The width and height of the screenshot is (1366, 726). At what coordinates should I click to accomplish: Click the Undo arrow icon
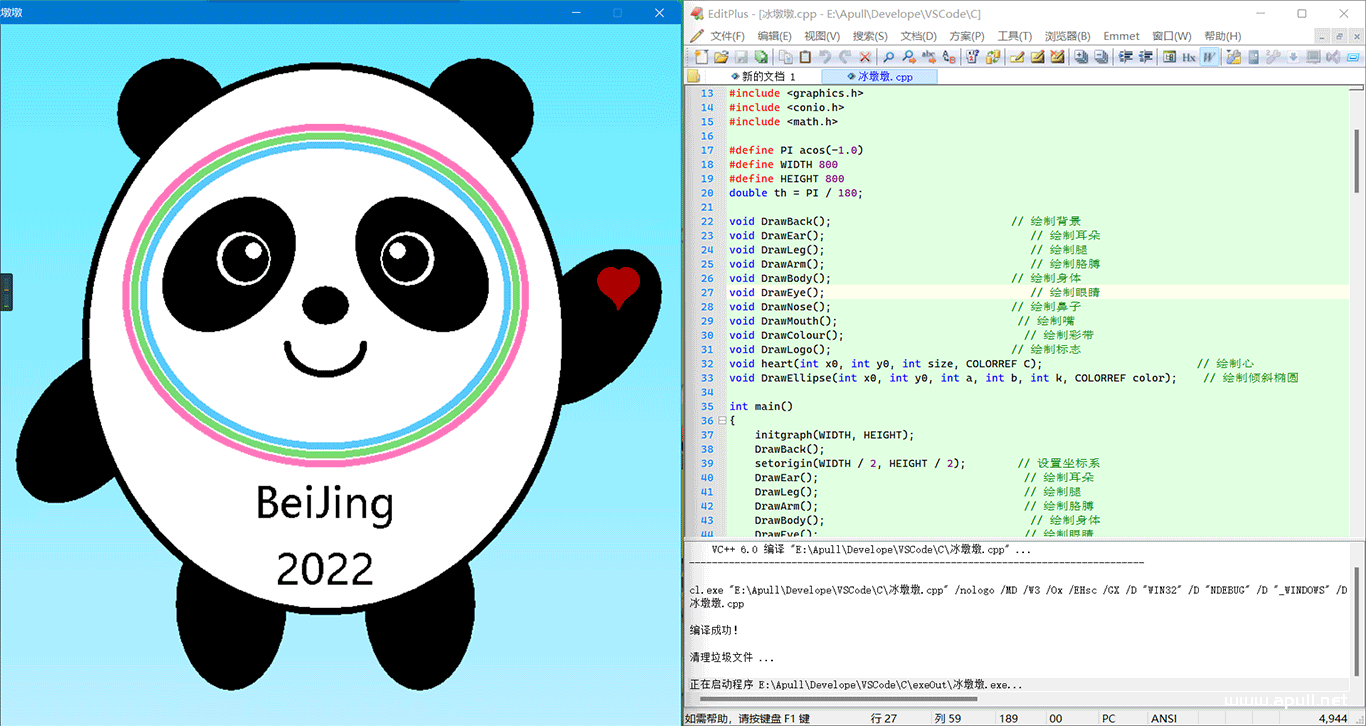[826, 57]
